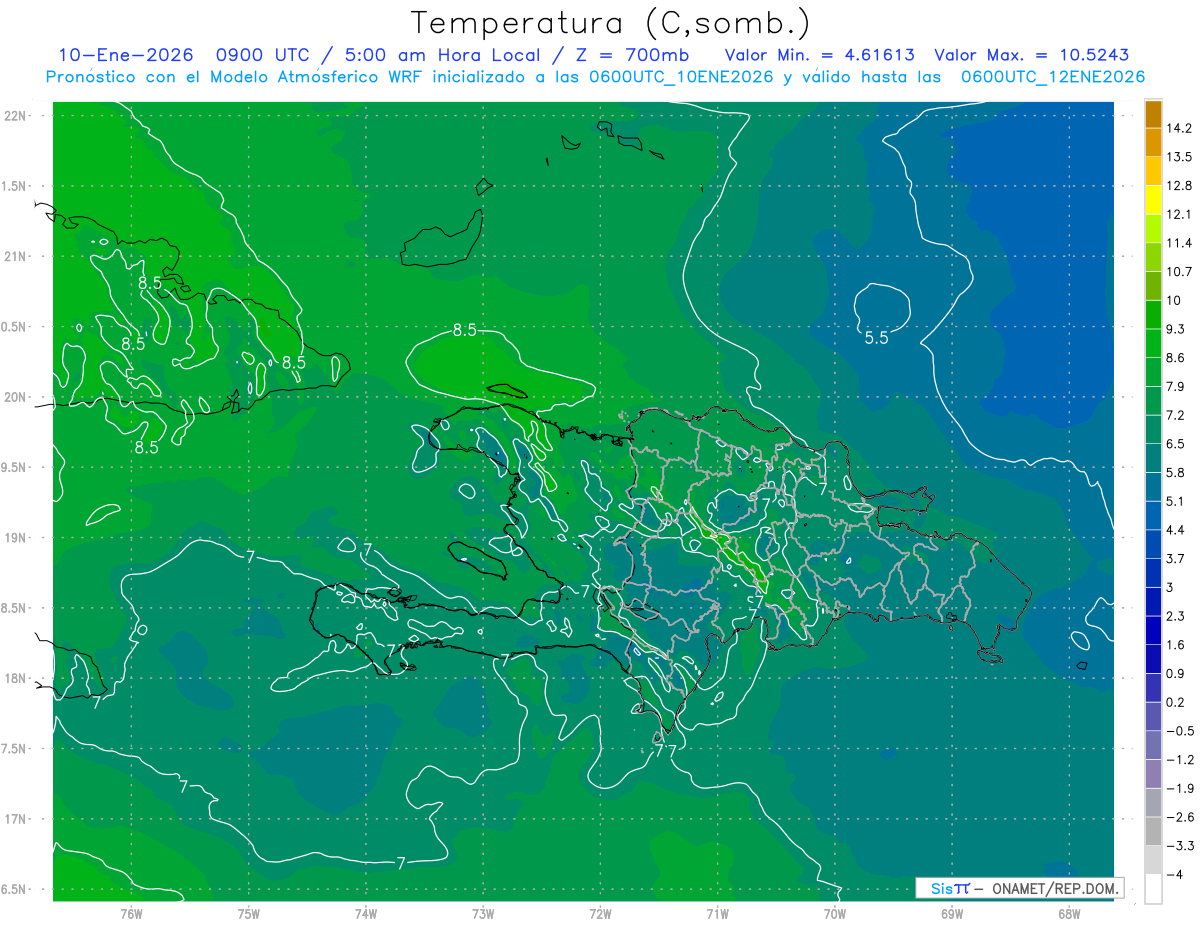The image size is (1200, 927).
Task: Click the '68W' longitude label
Action: point(1069,913)
